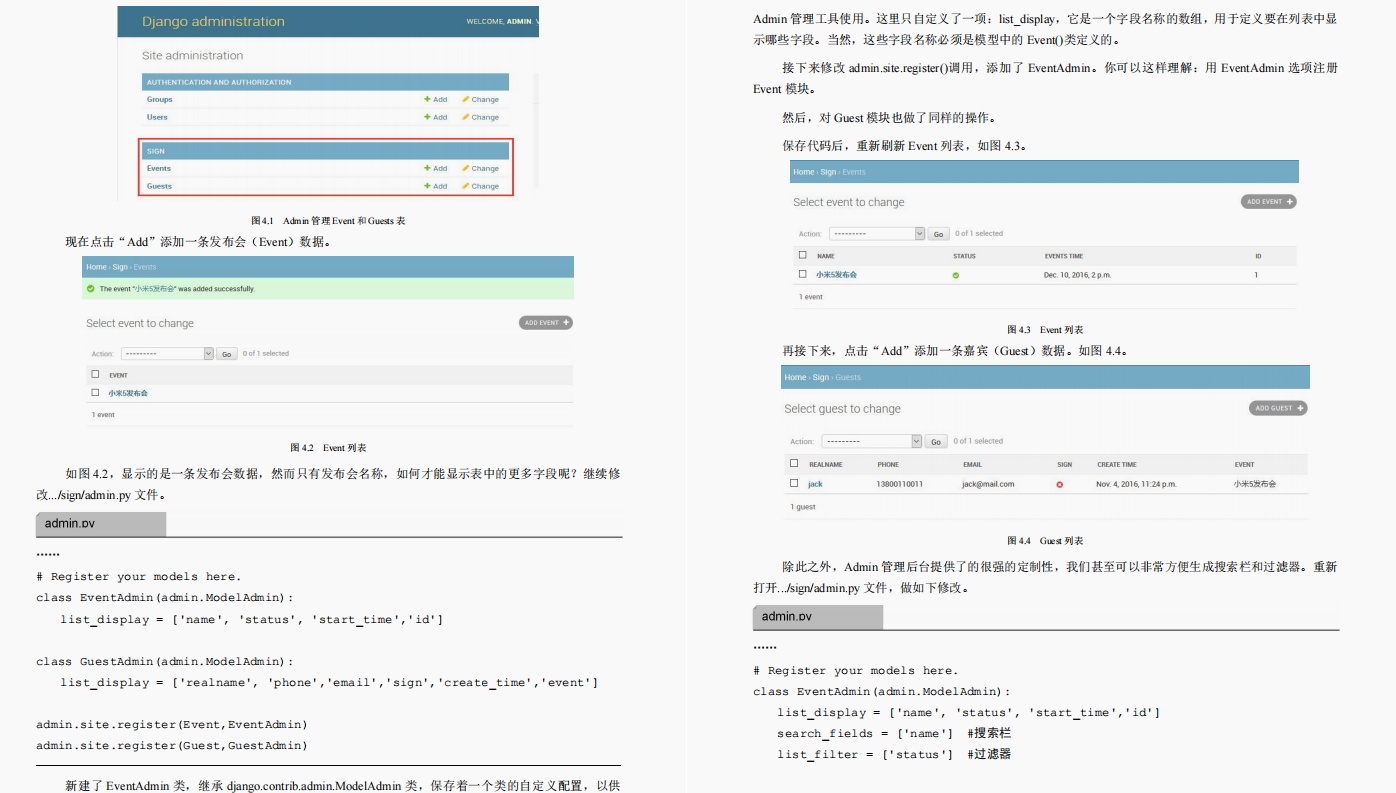Click the caption '图 4.4 Guest 列表'
The height and width of the screenshot is (793, 1396).
point(1045,540)
